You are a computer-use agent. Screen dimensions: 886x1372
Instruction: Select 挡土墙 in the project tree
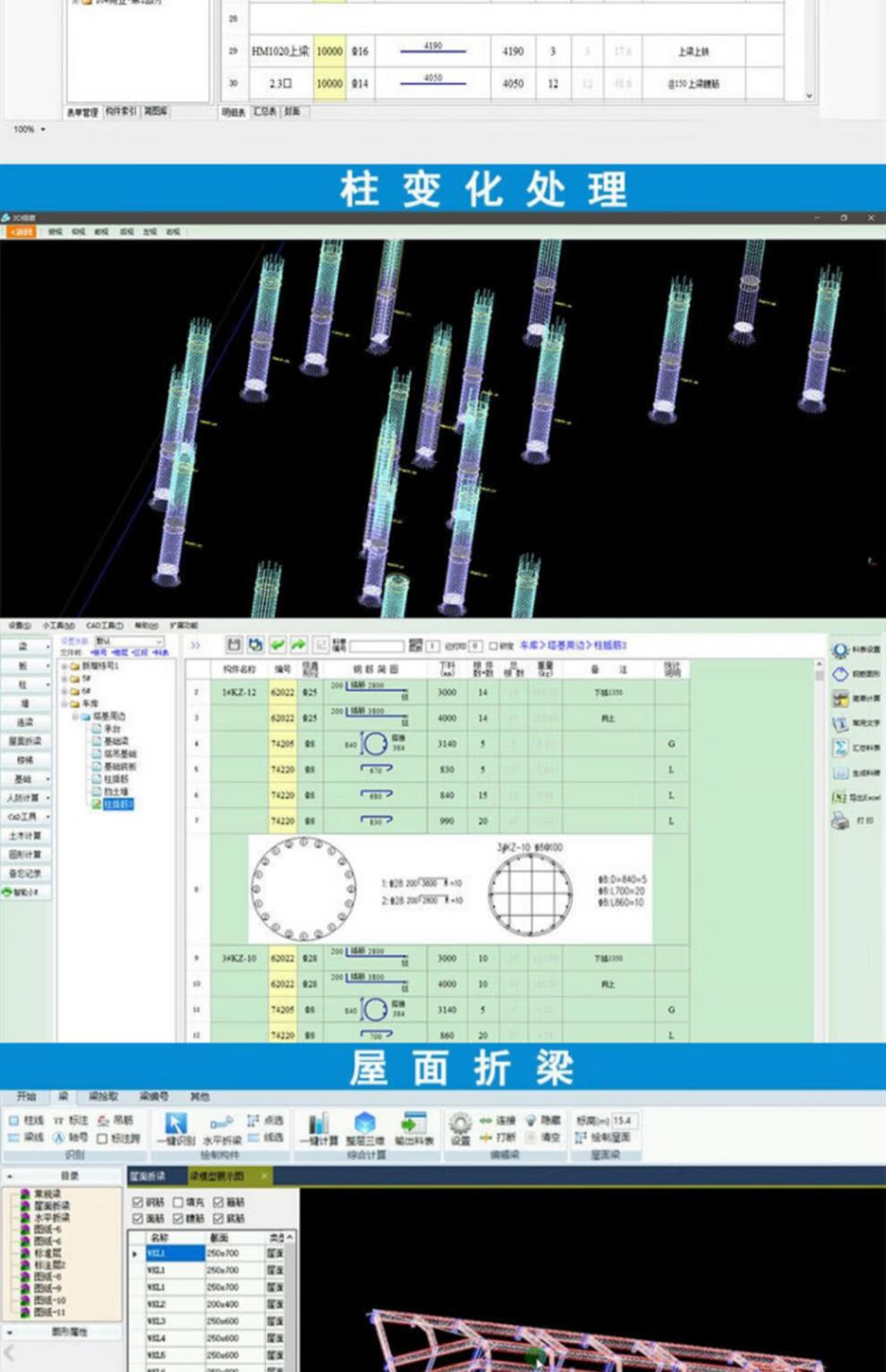(117, 791)
